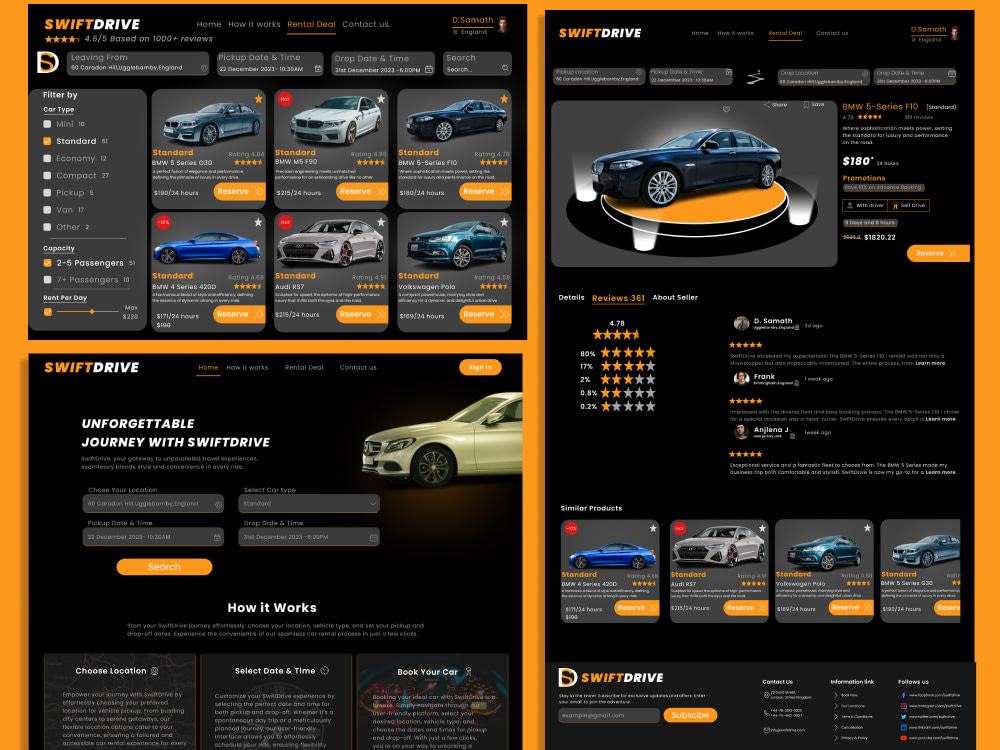This screenshot has height=750, width=1000.
Task: Click the email input field in footer
Action: pos(609,716)
